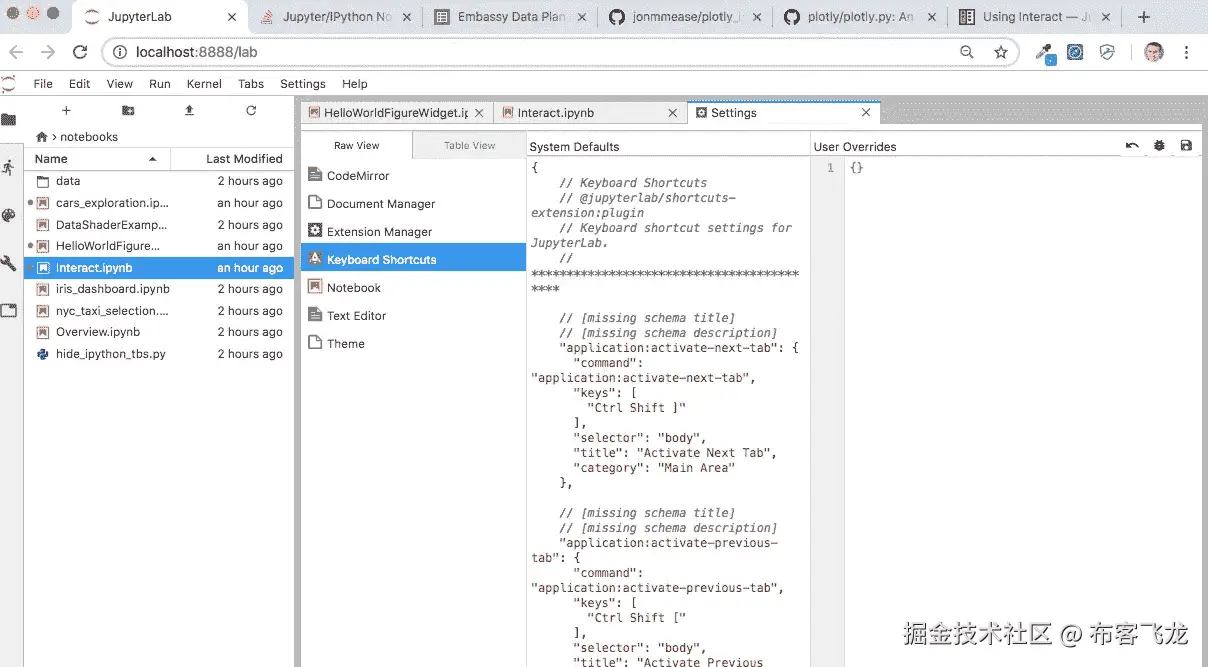Select DataShaderExamp notebook file

click(x=159, y=225)
